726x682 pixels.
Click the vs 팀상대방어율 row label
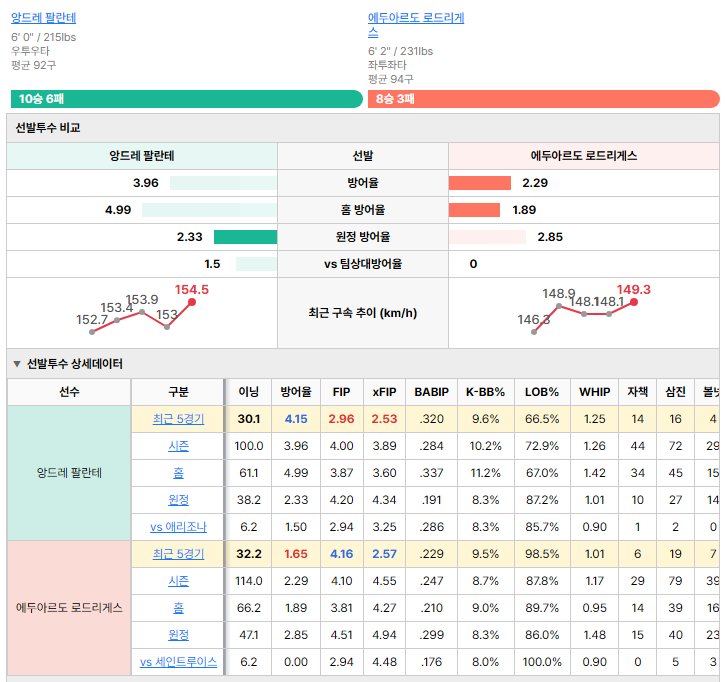[x=363, y=264]
